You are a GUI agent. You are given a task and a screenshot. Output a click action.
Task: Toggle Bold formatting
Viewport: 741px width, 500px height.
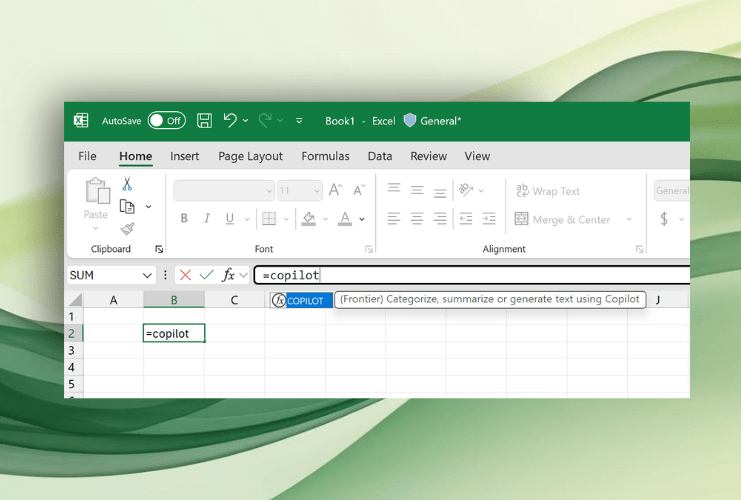point(184,219)
